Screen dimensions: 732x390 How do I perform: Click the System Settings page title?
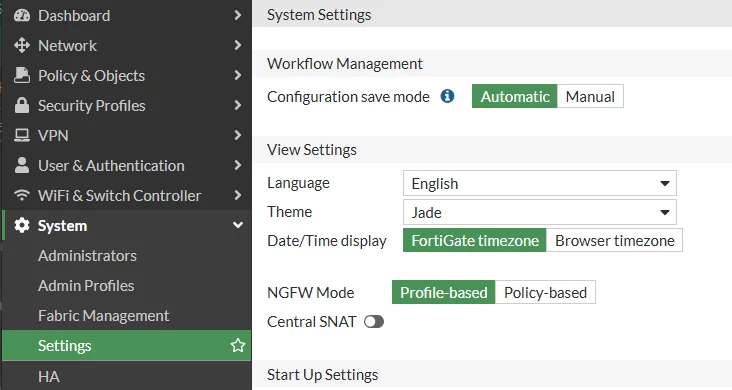(x=319, y=15)
